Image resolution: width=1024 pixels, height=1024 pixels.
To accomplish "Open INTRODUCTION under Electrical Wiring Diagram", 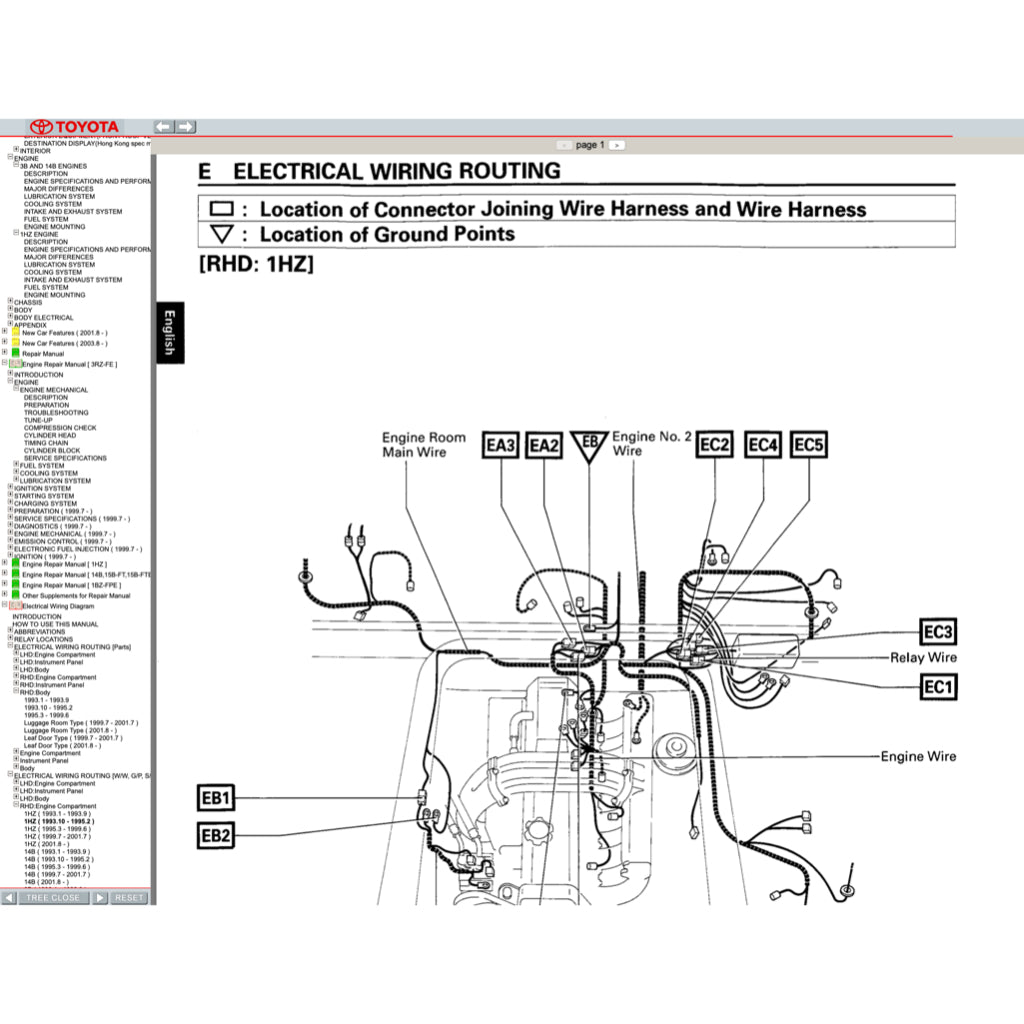I will (x=38, y=616).
